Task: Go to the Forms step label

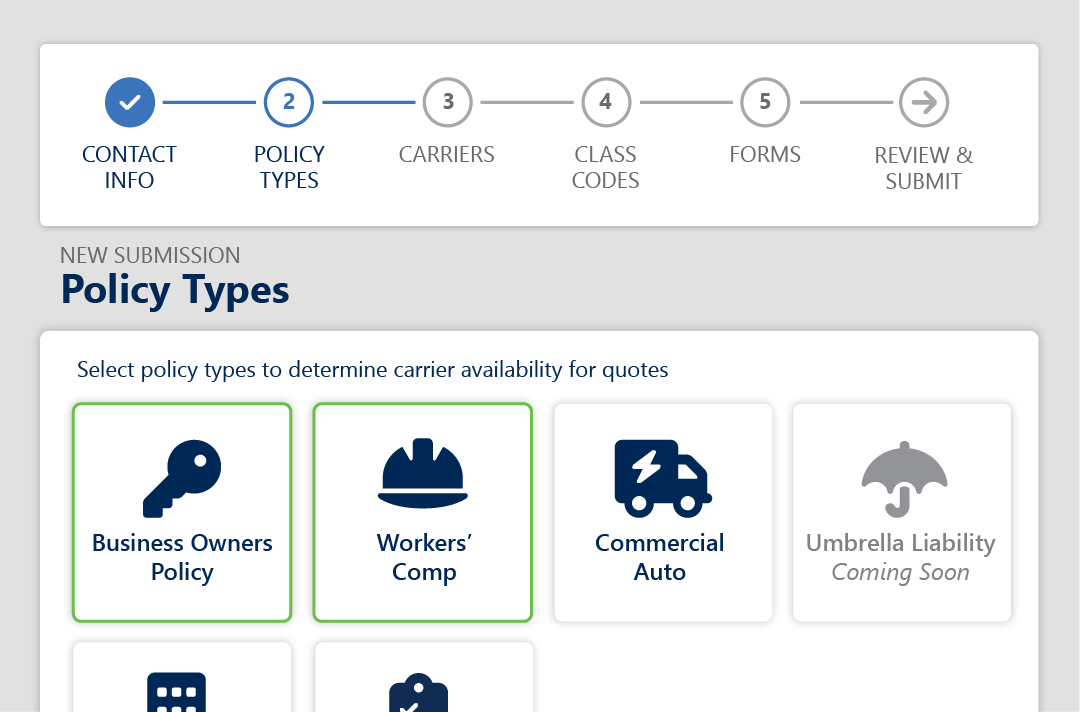Action: pos(765,155)
